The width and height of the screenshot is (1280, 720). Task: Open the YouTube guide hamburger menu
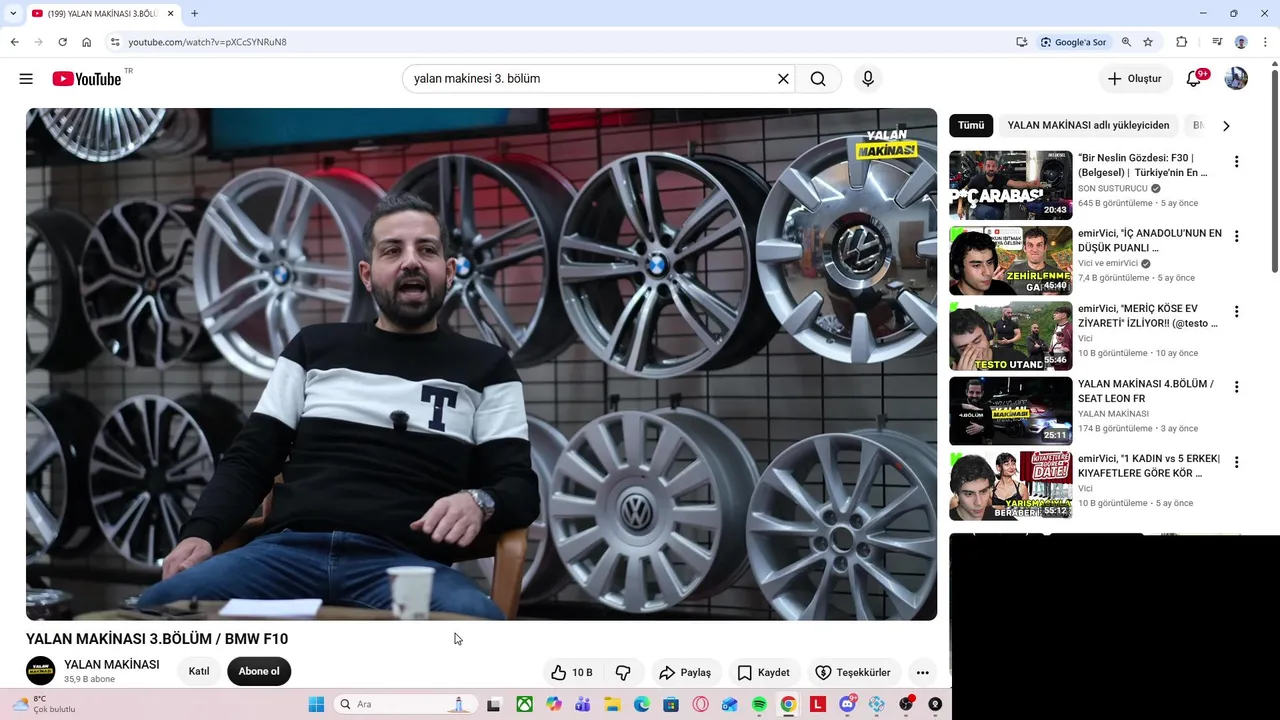click(26, 79)
